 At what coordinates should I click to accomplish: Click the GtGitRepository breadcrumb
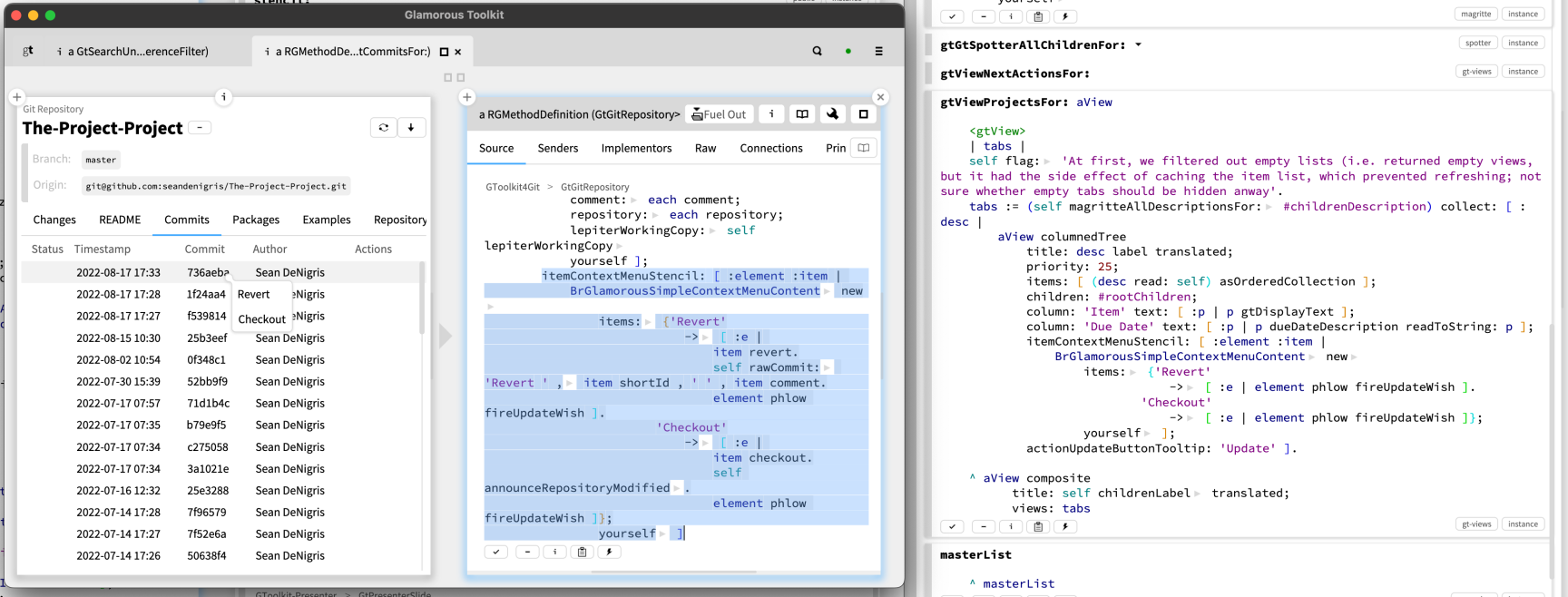[595, 187]
